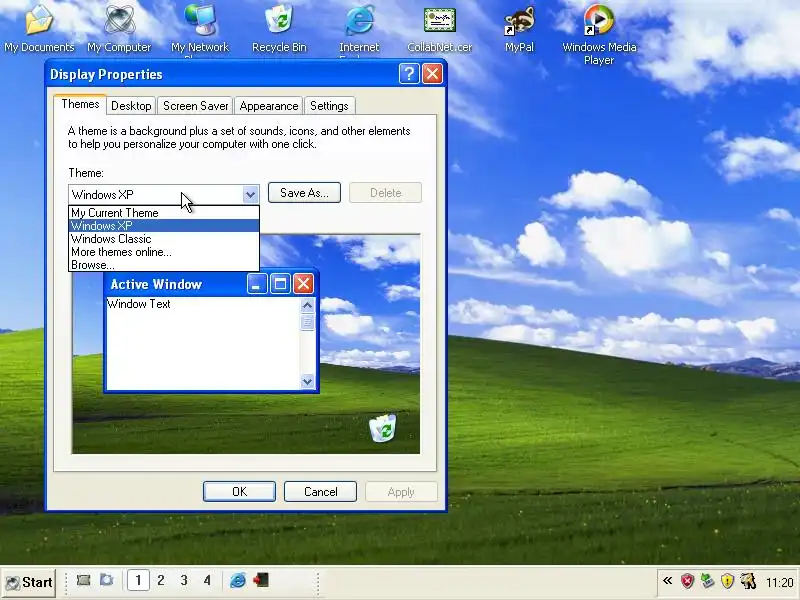Viewport: 800px width, 600px height.
Task: Switch to the Themes tab
Action: click(x=80, y=104)
